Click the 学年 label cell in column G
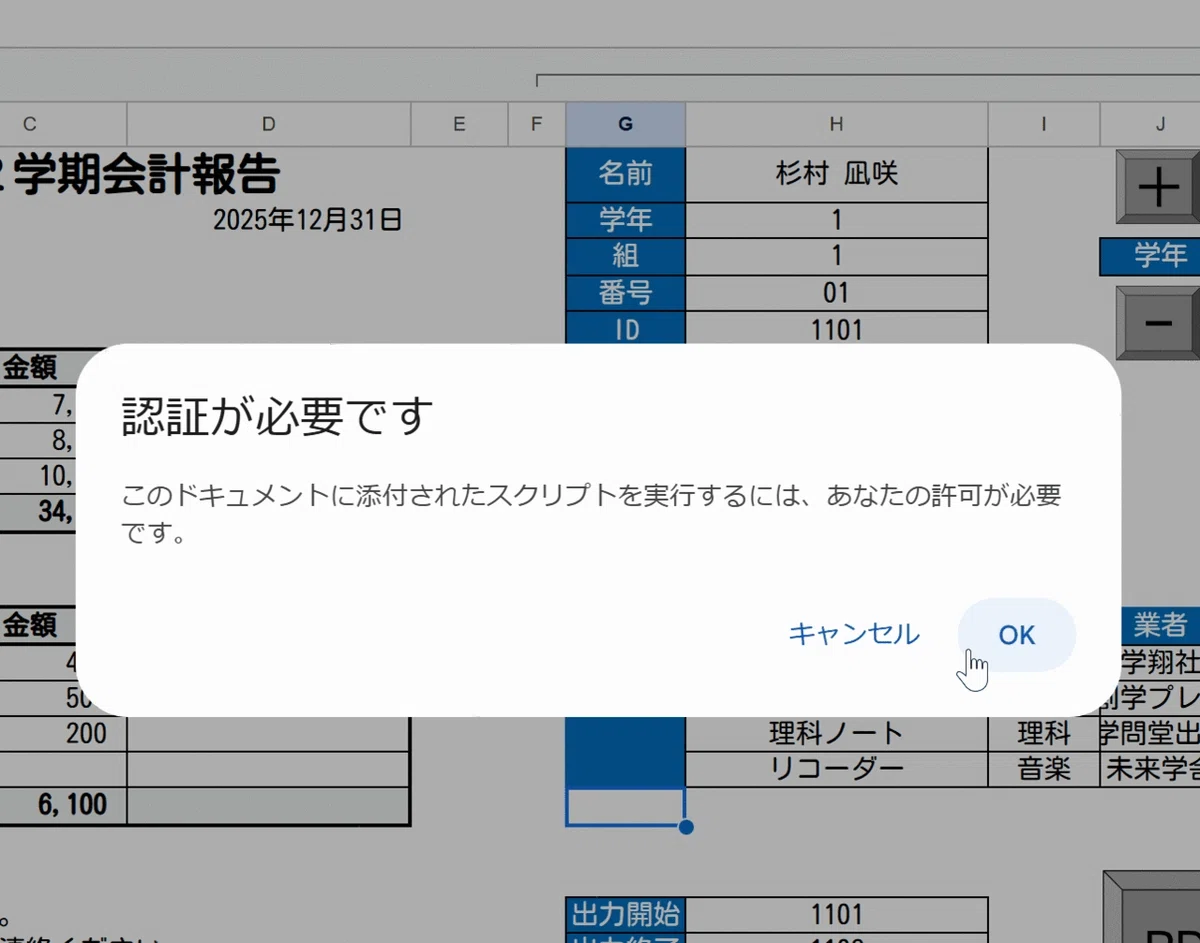This screenshot has height=943, width=1200. pyautogui.click(x=626, y=220)
